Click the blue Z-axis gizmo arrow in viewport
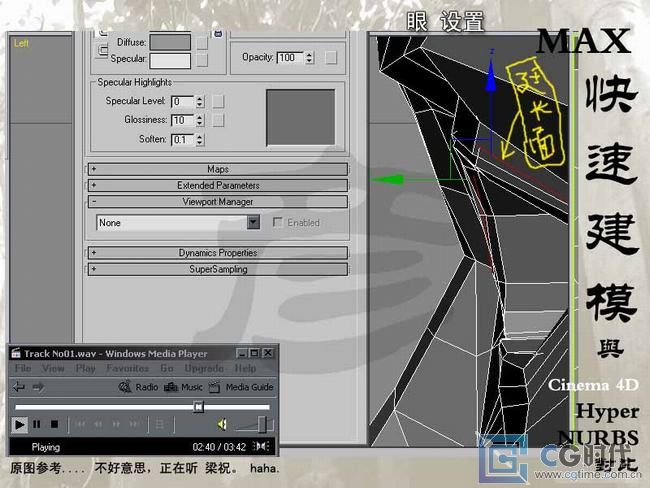Image resolution: width=650 pixels, height=488 pixels. (x=491, y=77)
